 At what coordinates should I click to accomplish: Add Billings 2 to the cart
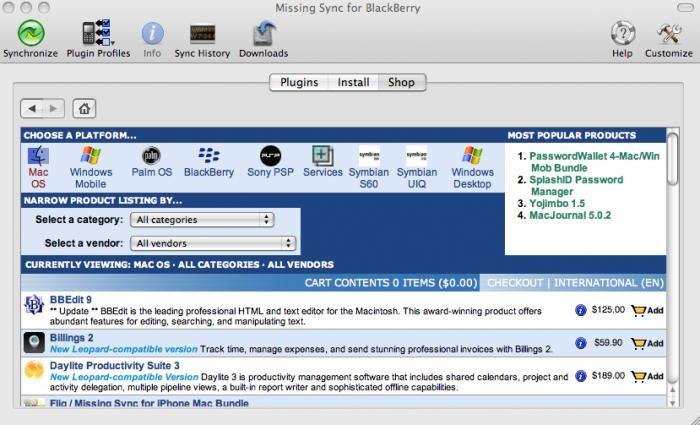tap(647, 343)
